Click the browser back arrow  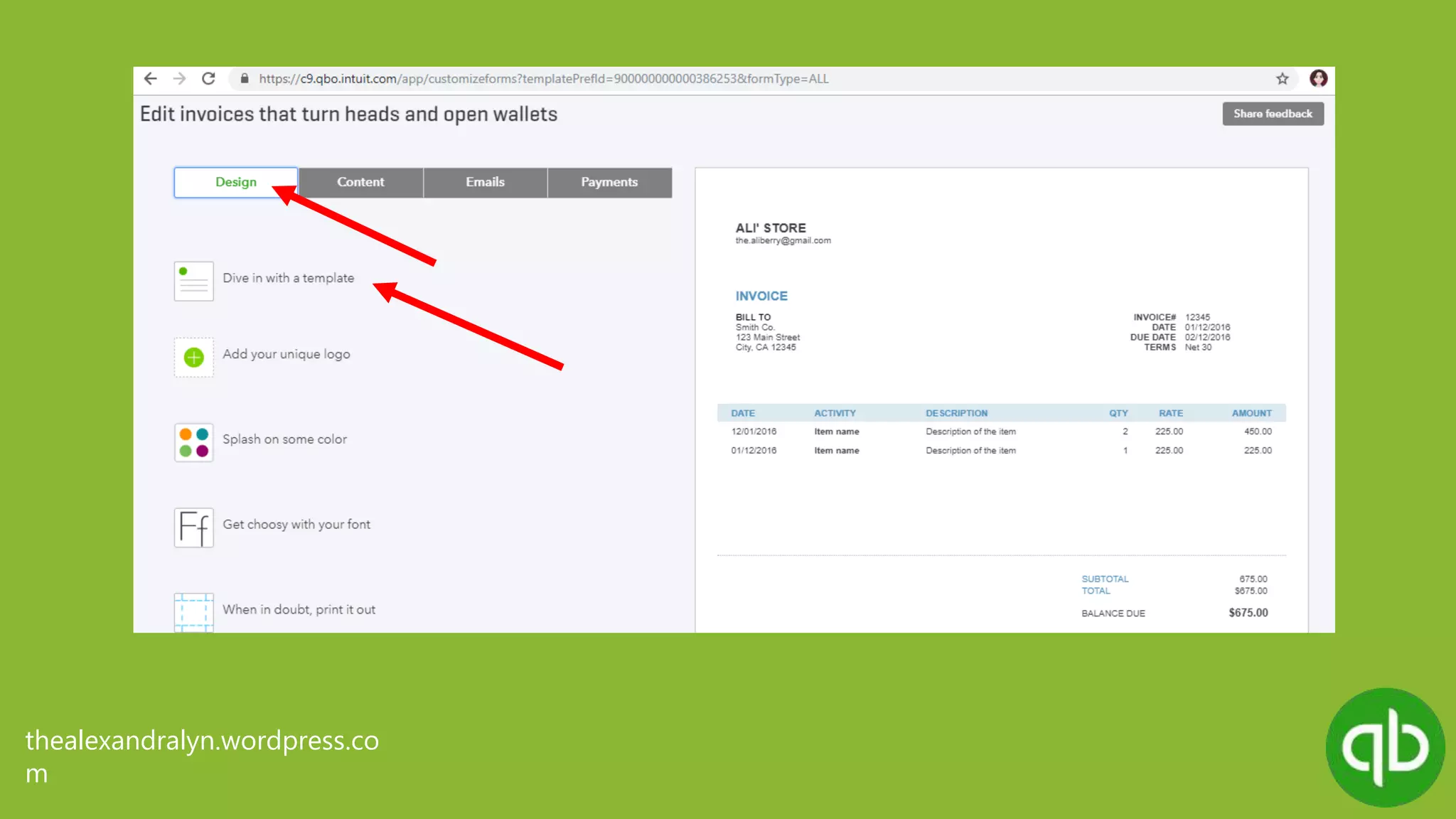click(x=150, y=79)
